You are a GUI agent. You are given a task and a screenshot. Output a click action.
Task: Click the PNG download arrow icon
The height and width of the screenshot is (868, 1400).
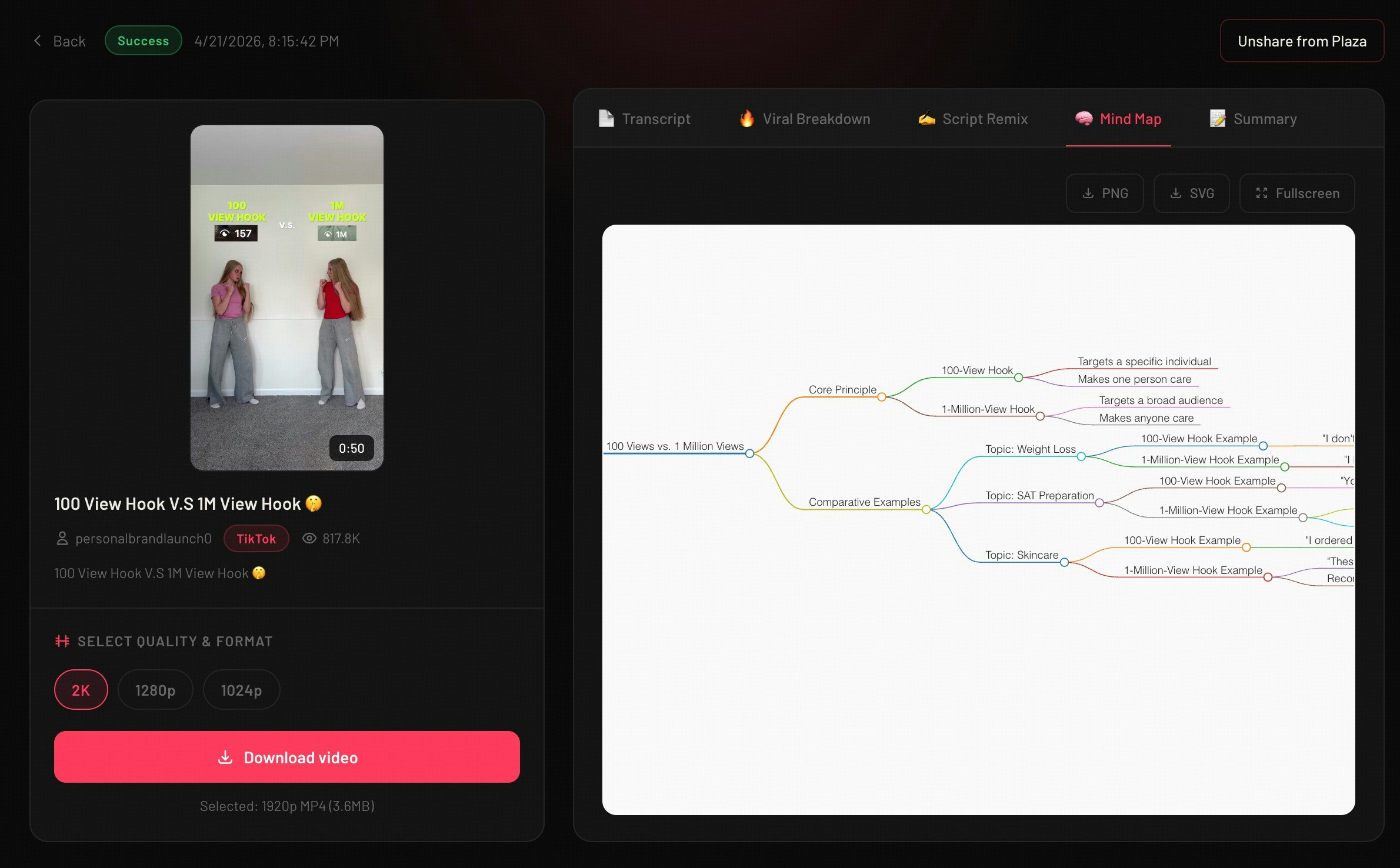(1088, 193)
